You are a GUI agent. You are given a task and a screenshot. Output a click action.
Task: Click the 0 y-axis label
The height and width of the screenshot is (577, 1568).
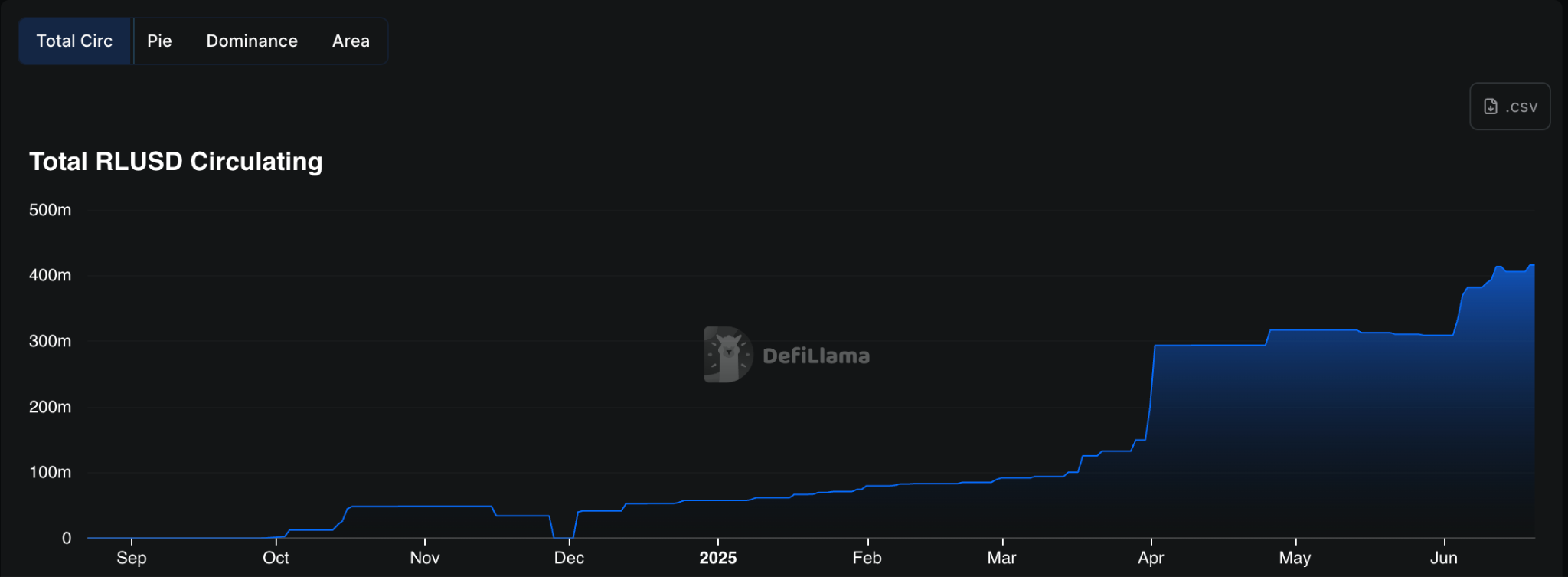(67, 538)
